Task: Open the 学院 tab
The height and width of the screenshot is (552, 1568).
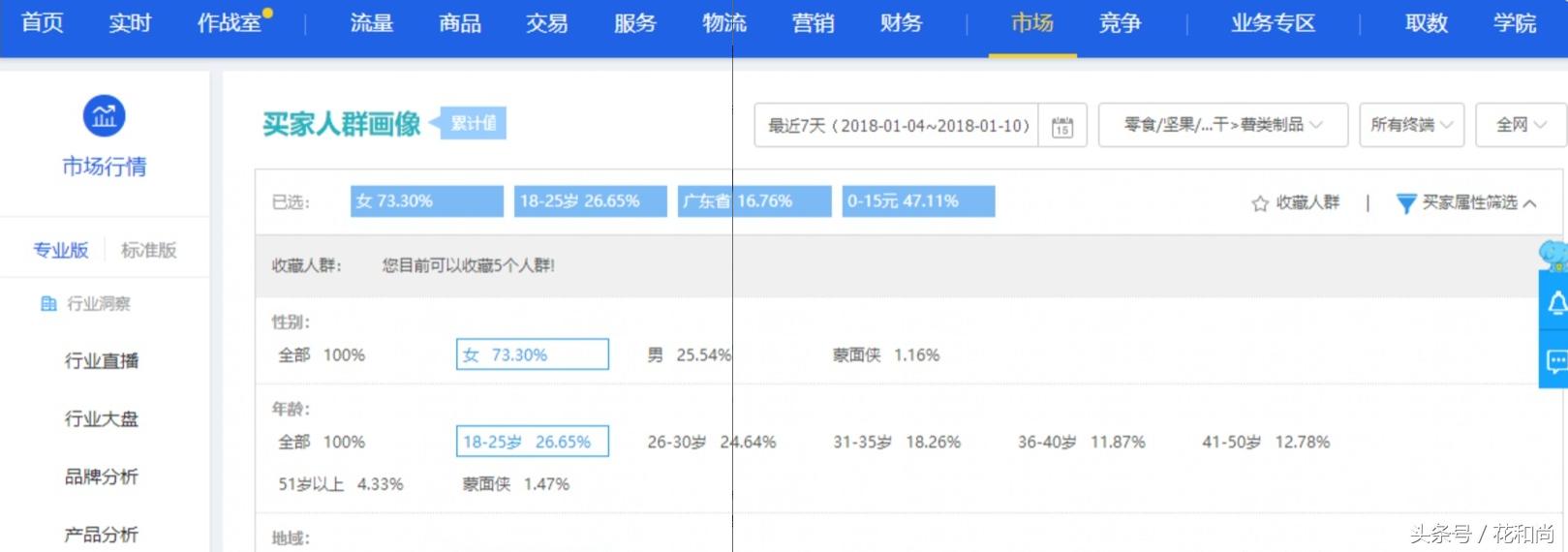Action: point(1515,23)
